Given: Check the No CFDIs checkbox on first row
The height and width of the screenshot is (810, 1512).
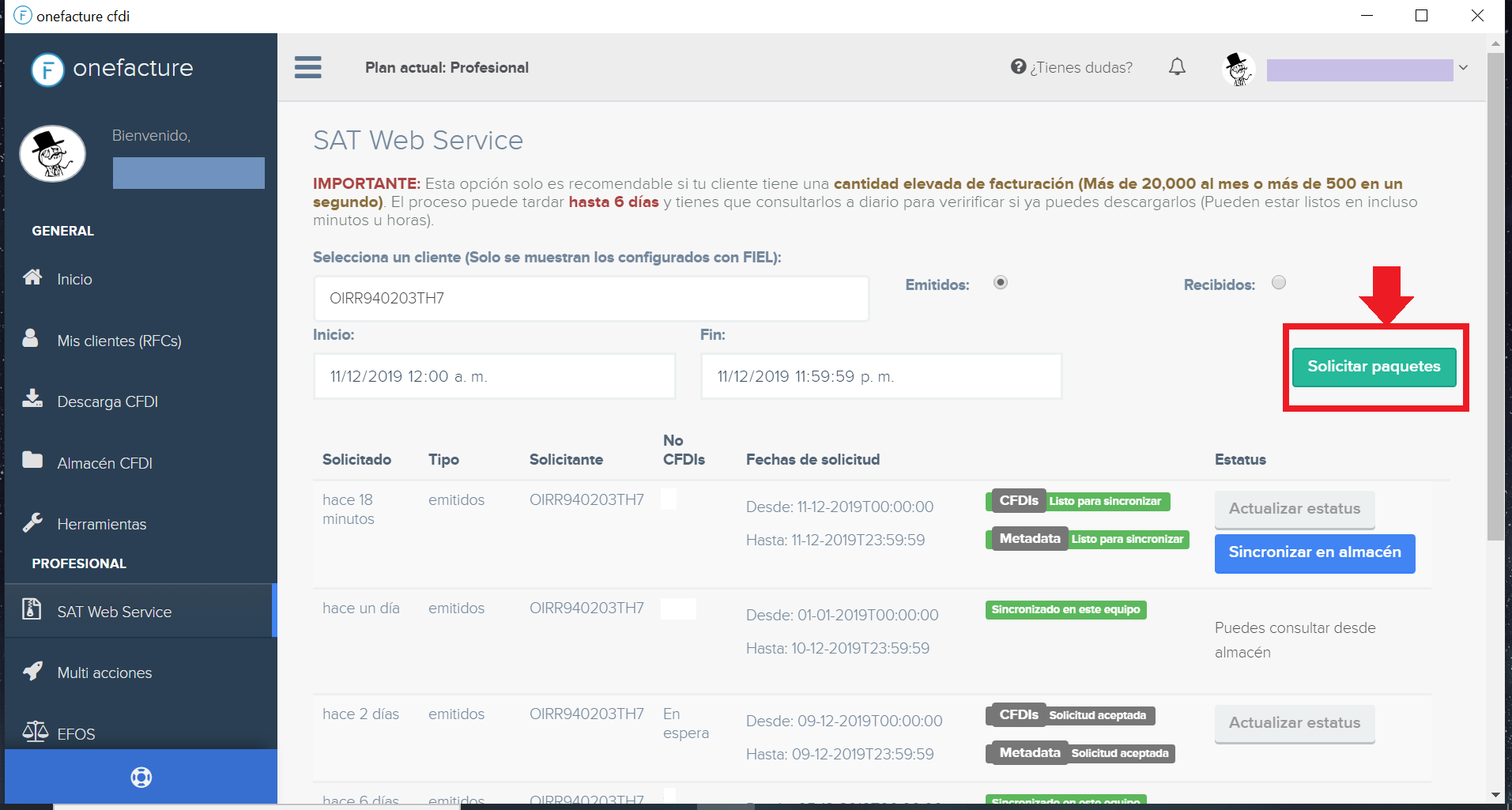Looking at the screenshot, I should [x=669, y=499].
